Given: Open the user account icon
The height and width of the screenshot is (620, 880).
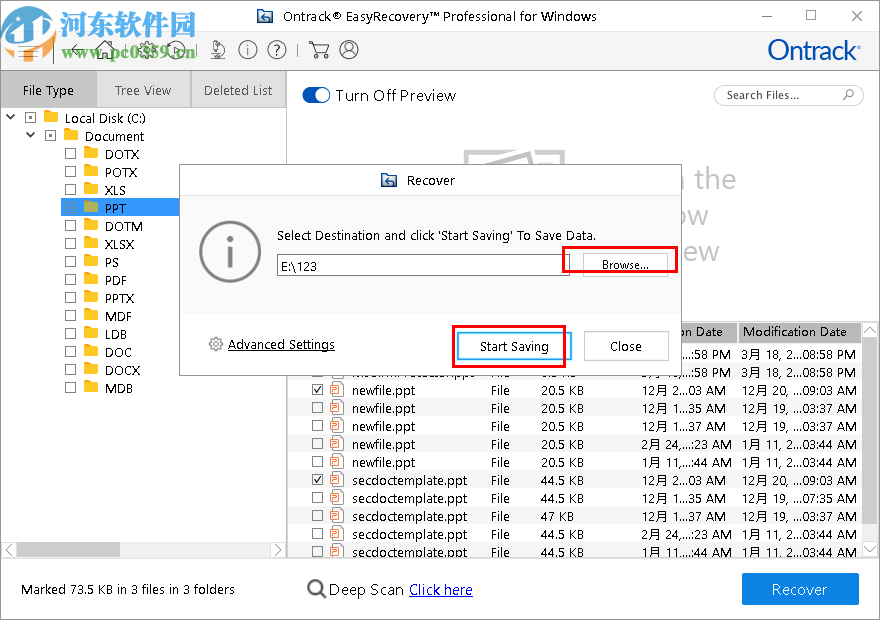Looking at the screenshot, I should pyautogui.click(x=349, y=49).
